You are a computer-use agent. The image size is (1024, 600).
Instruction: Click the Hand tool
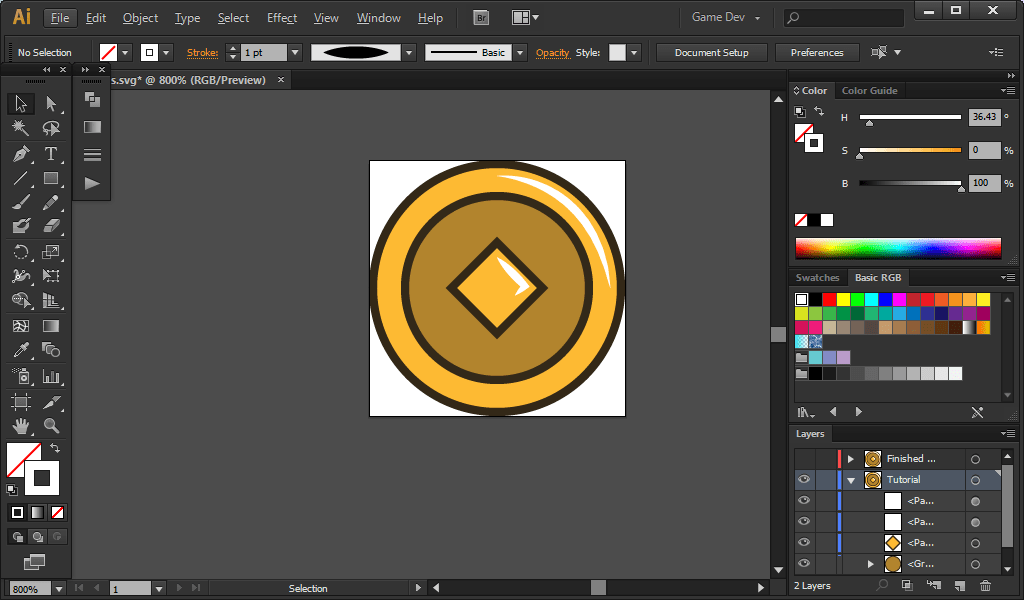pyautogui.click(x=20, y=425)
